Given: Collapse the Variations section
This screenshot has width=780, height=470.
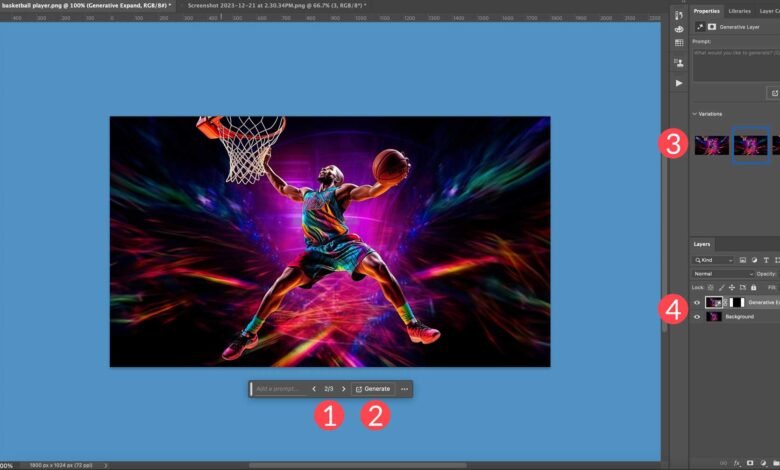Looking at the screenshot, I should tap(694, 114).
